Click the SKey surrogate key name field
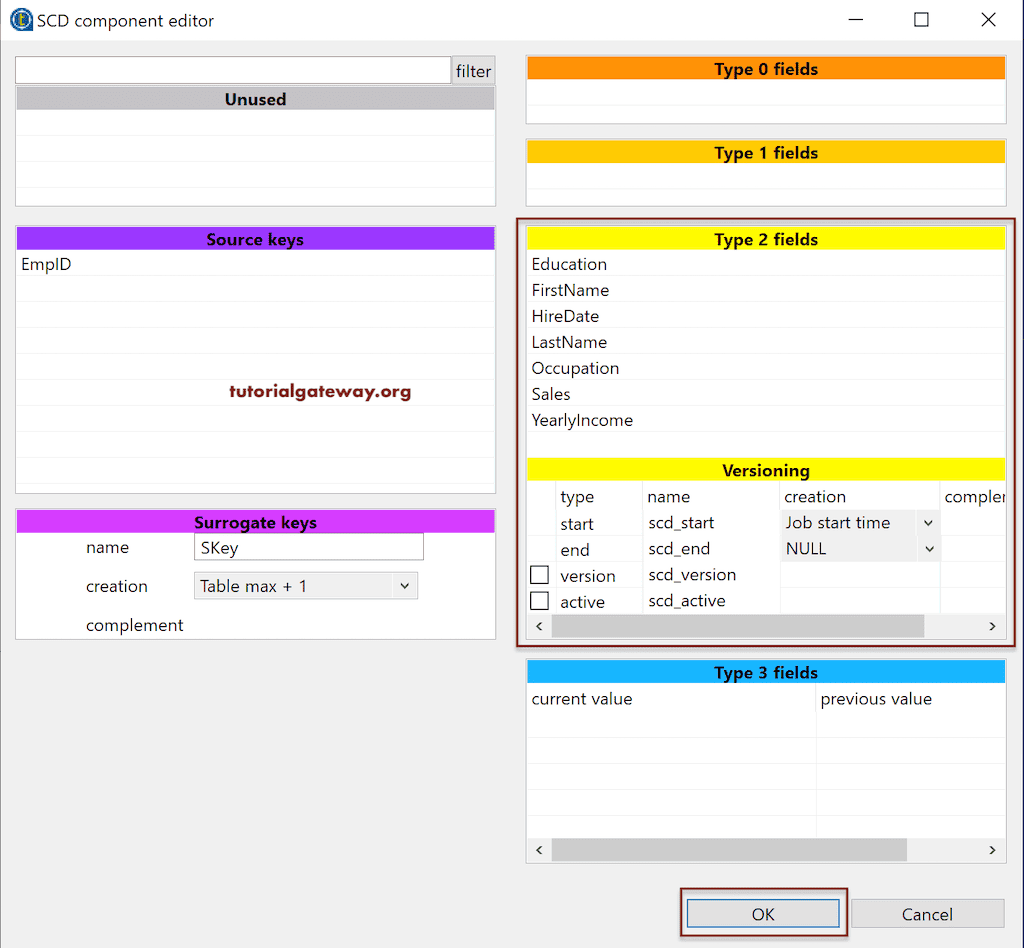 (x=308, y=547)
